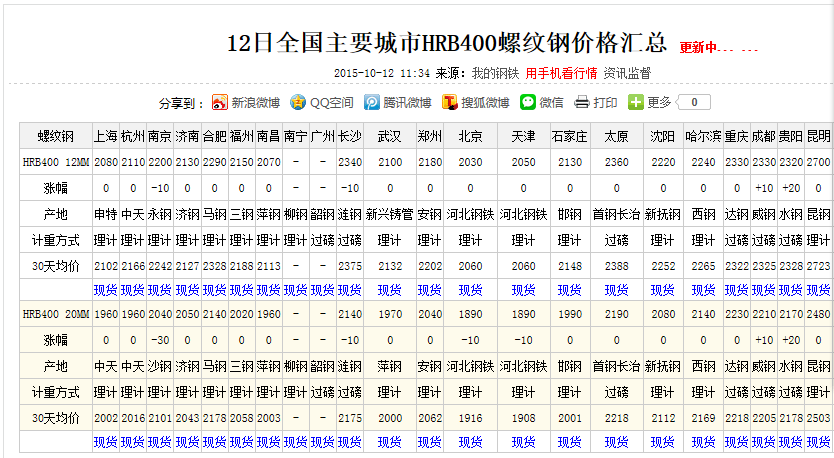Screen dimensions: 834x458
Task: Click the 12MM 涨幅 +20 for 贵阳
Action: pyautogui.click(x=791, y=188)
